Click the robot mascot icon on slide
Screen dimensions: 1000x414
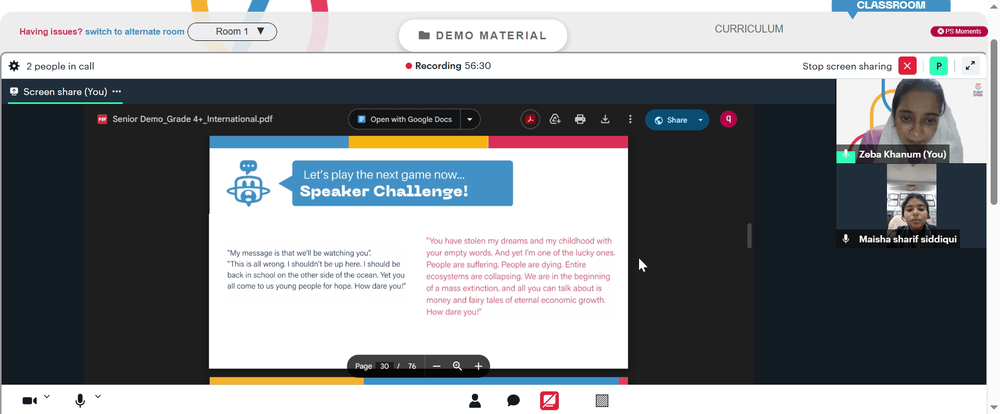coord(248,183)
